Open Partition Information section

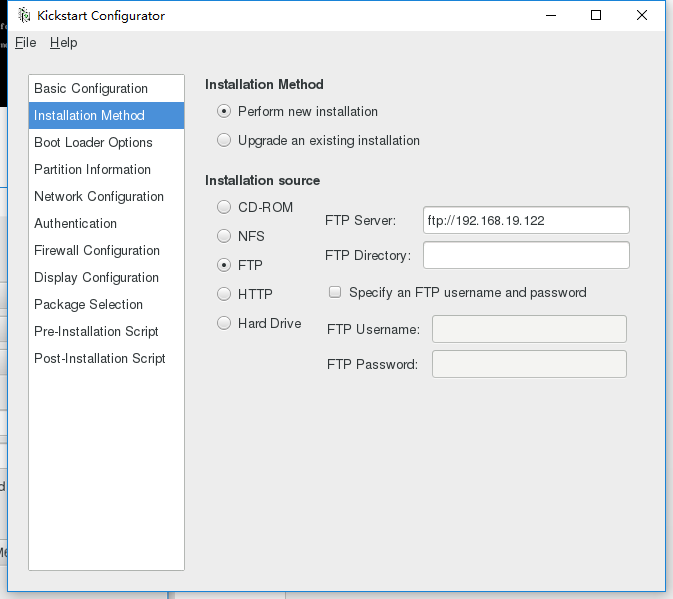[x=92, y=170]
